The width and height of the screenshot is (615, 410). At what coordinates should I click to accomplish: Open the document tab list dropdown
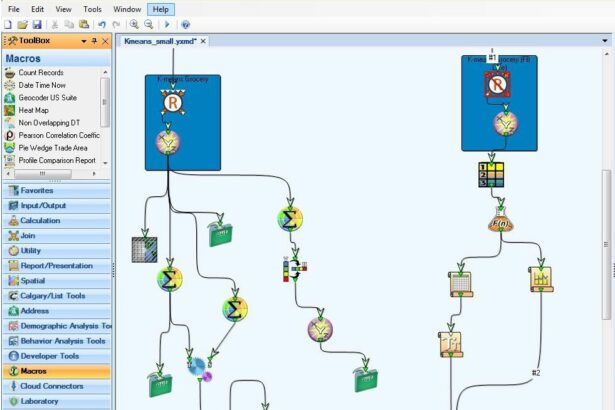coord(605,41)
